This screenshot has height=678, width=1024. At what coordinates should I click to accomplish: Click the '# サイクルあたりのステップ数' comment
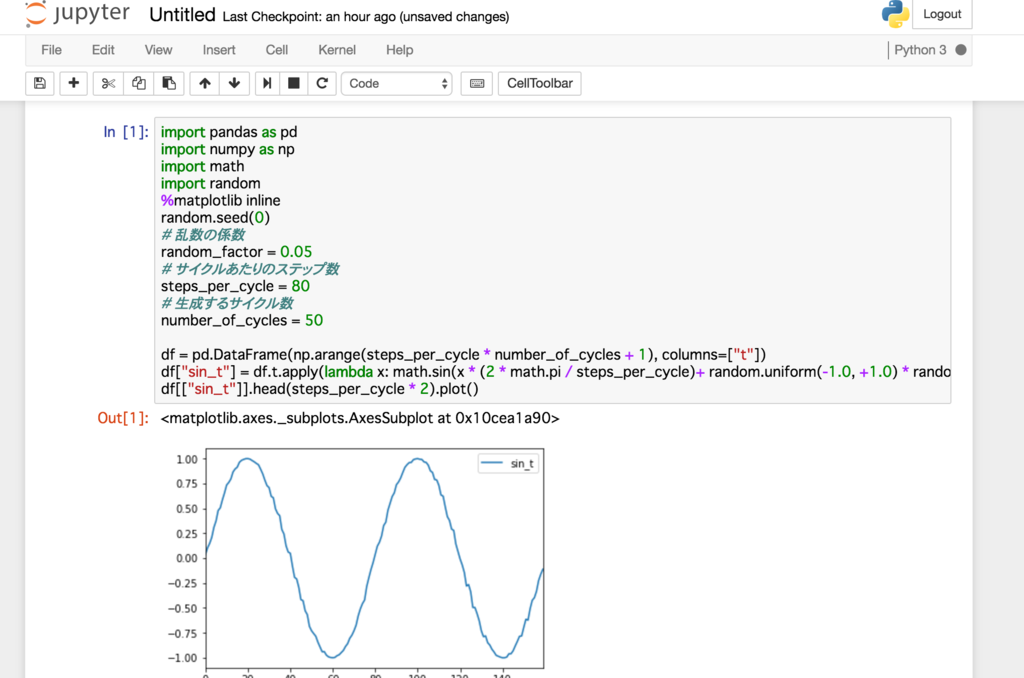tap(250, 269)
